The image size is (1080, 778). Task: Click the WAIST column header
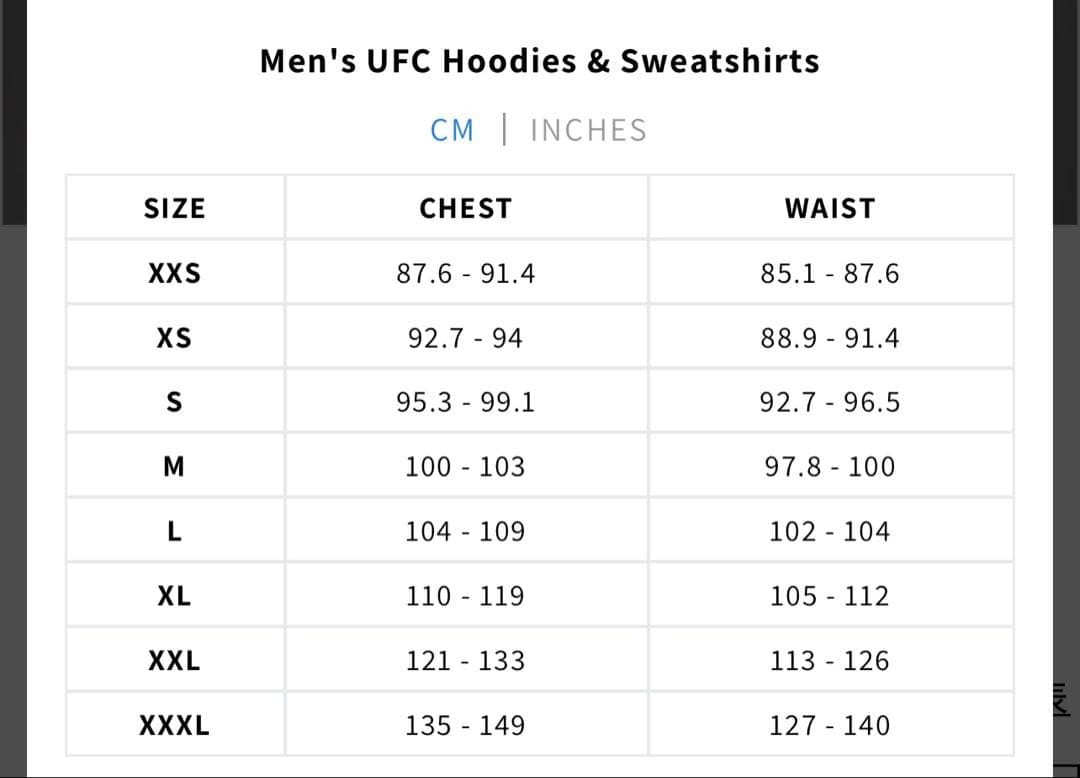(829, 208)
